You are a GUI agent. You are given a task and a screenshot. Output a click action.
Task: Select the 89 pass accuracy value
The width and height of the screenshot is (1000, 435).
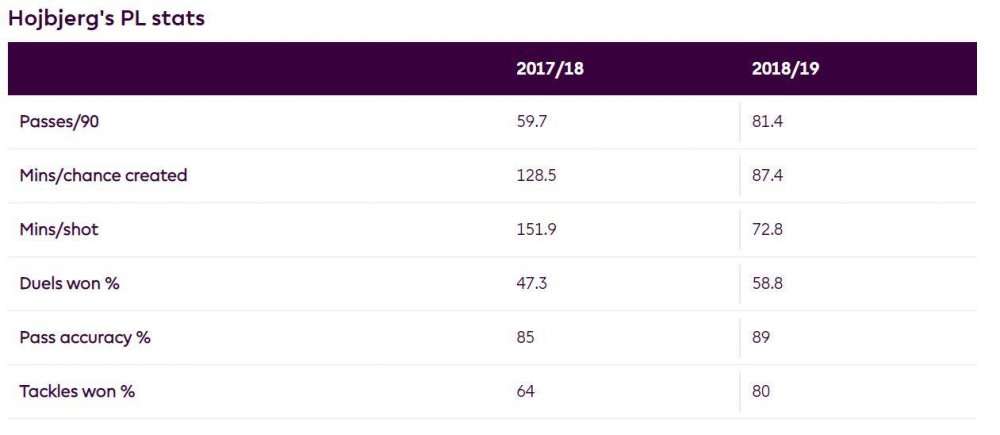tap(761, 337)
